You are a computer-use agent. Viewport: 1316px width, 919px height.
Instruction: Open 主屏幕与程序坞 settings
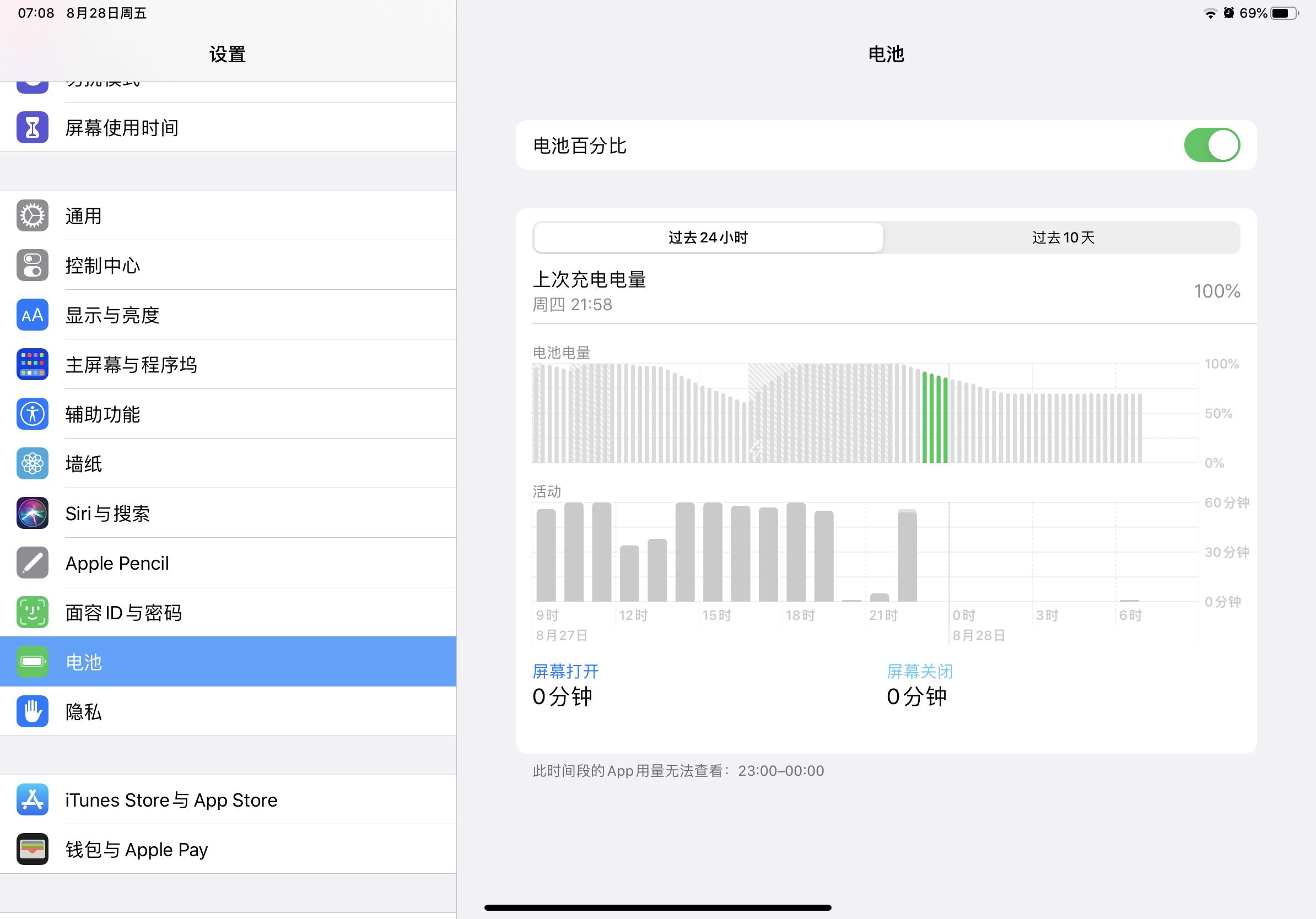(x=131, y=364)
